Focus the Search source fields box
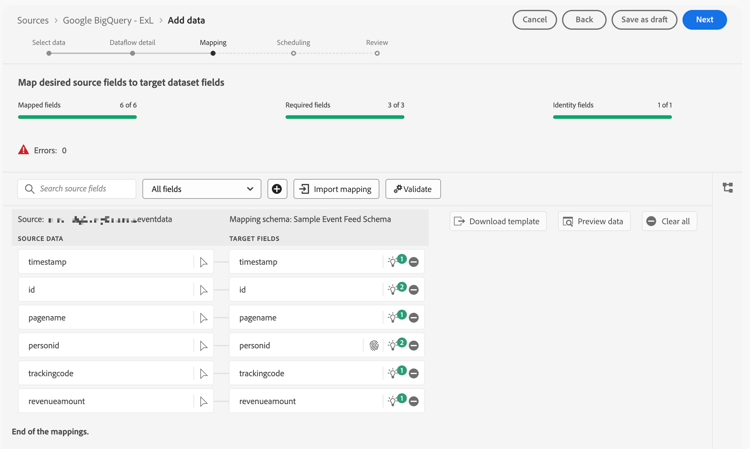This screenshot has width=750, height=449. (77, 189)
